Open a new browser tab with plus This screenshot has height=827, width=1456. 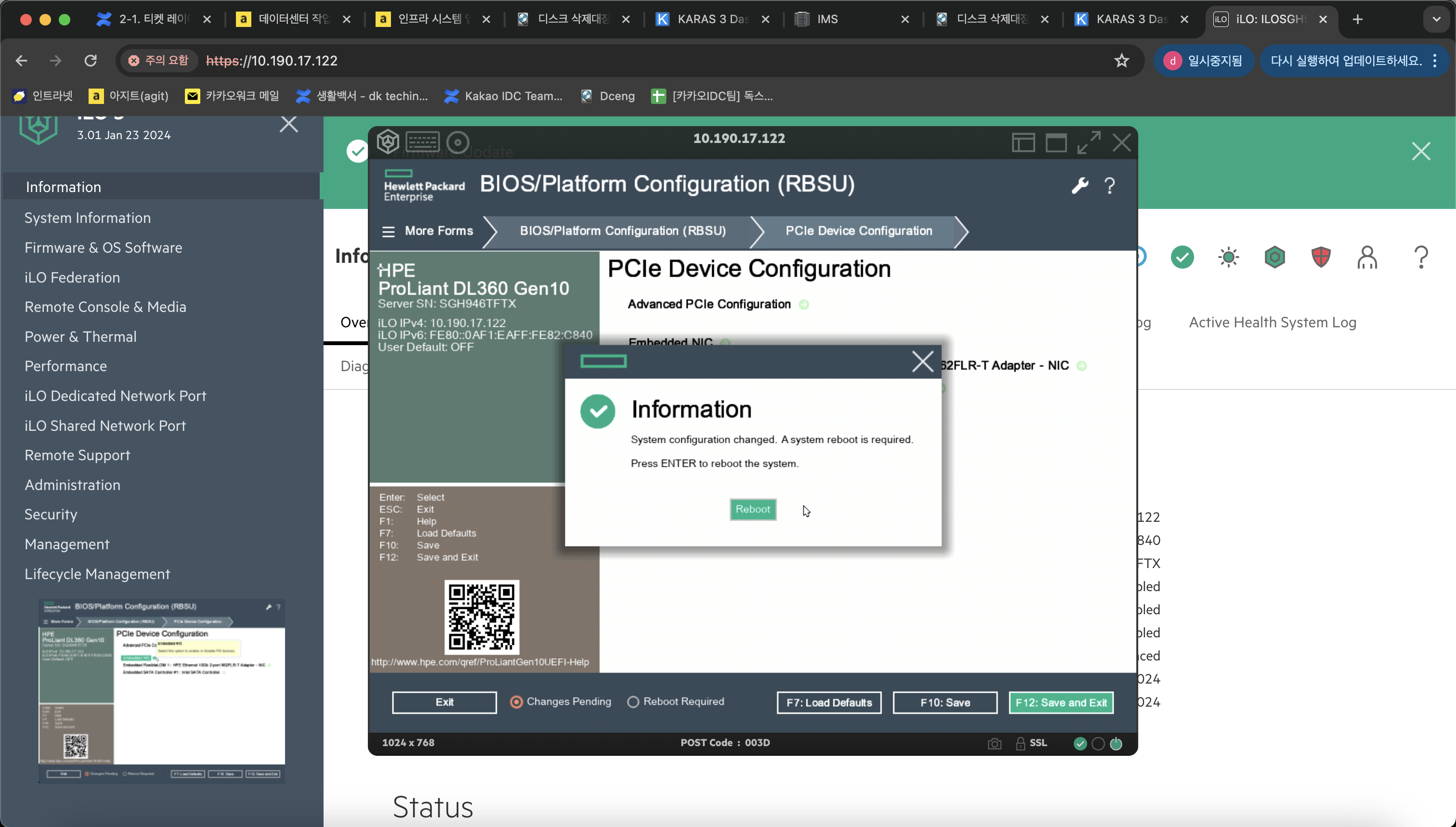pyautogui.click(x=1357, y=19)
